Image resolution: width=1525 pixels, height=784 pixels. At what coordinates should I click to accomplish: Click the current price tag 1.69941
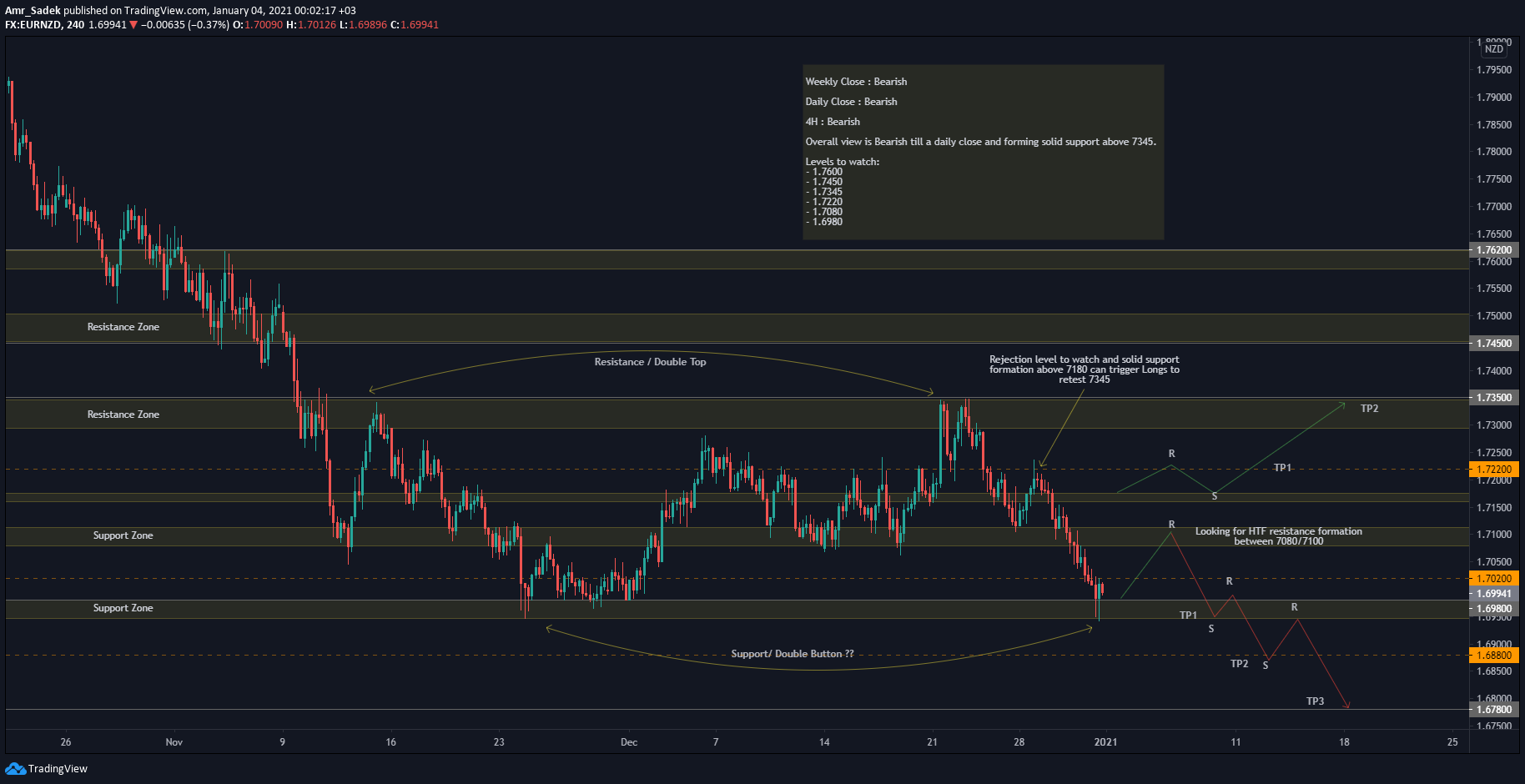1494,595
